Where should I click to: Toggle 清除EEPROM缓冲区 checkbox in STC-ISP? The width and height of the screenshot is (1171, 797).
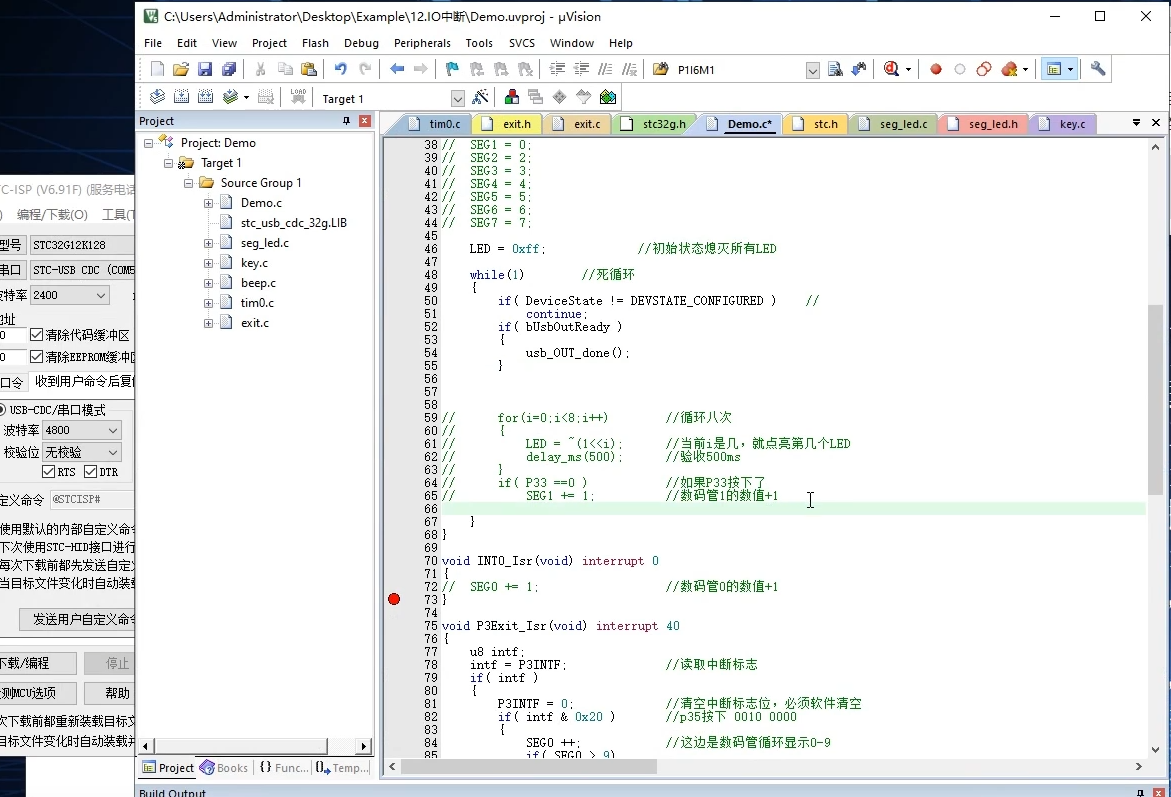tap(37, 357)
